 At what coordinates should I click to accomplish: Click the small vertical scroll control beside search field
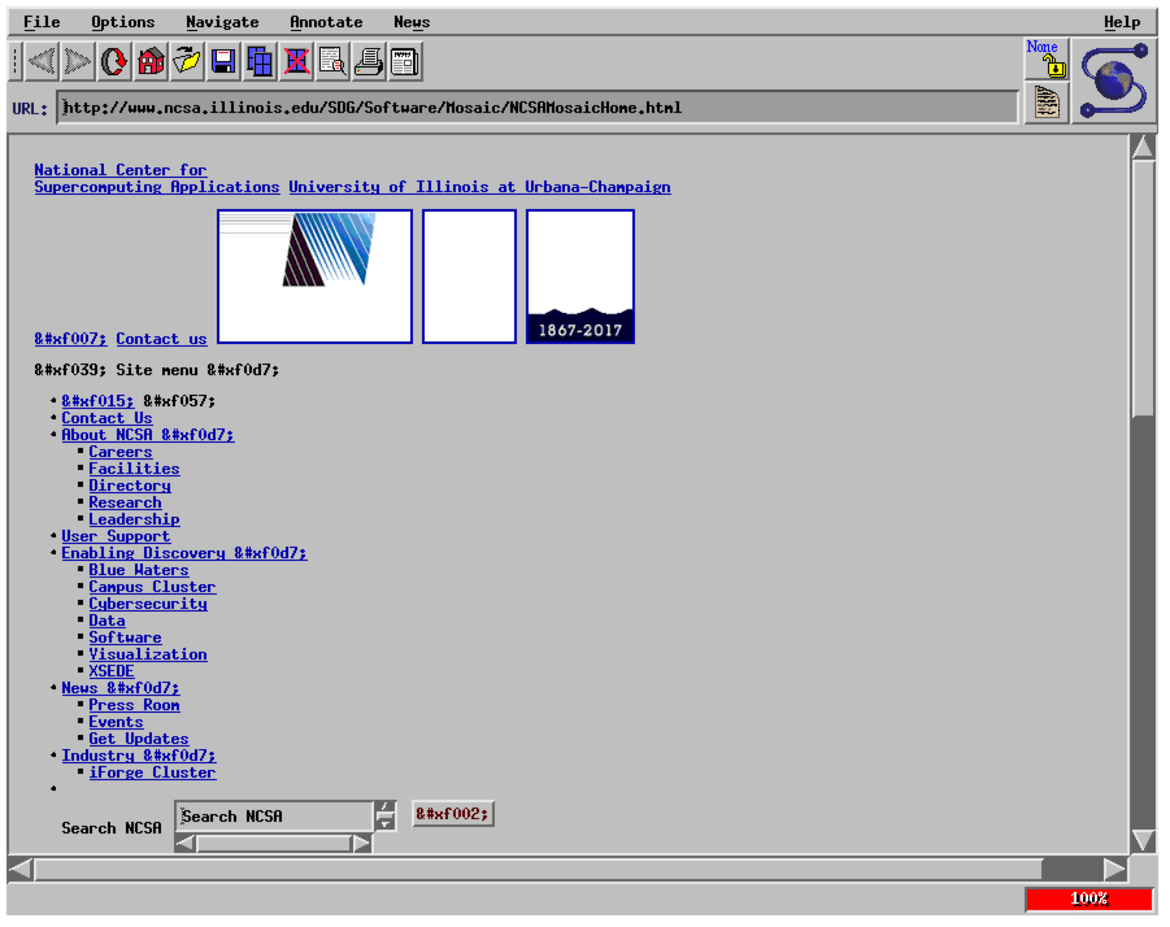point(385,817)
